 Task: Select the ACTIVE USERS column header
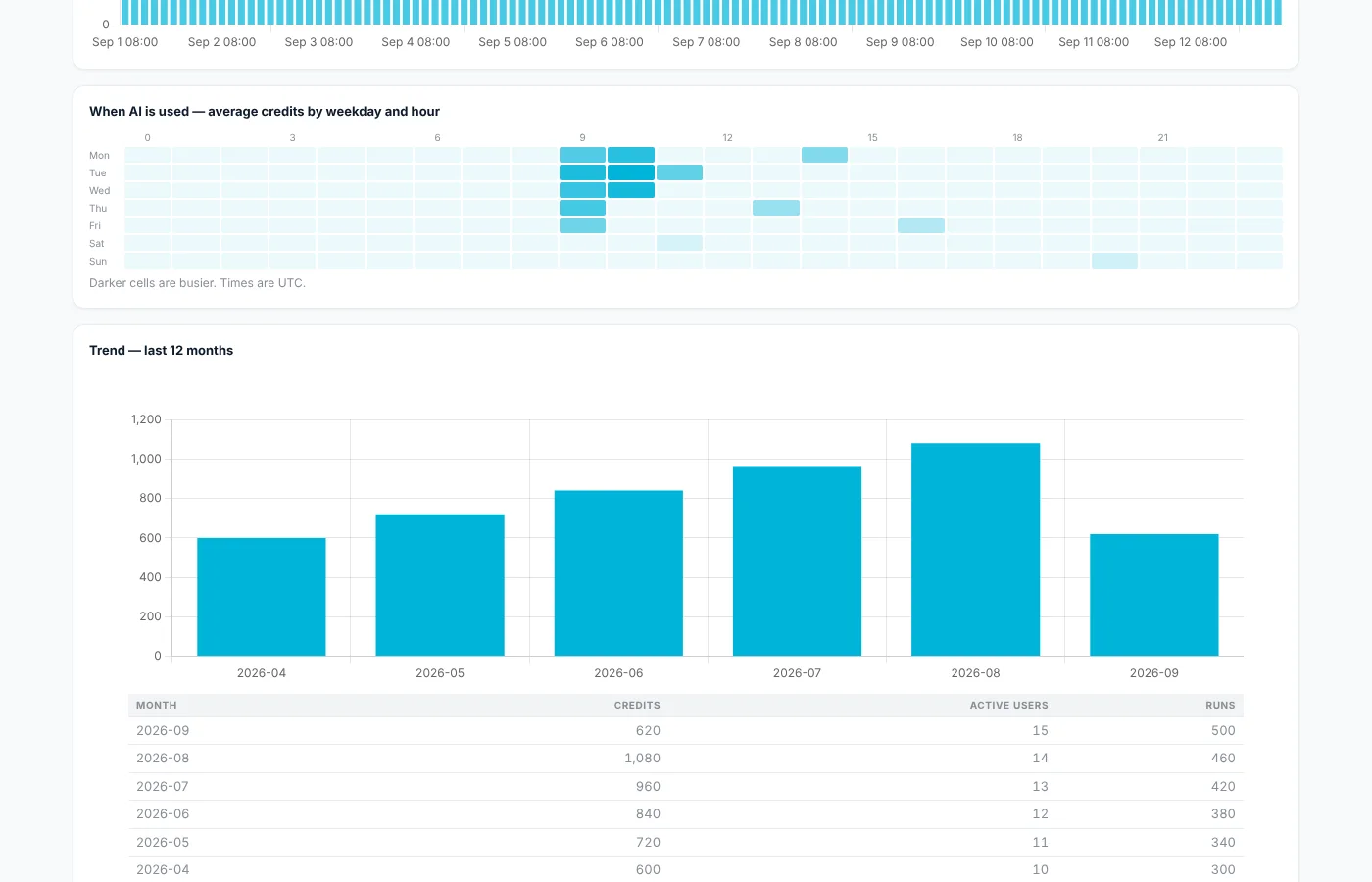(1008, 706)
